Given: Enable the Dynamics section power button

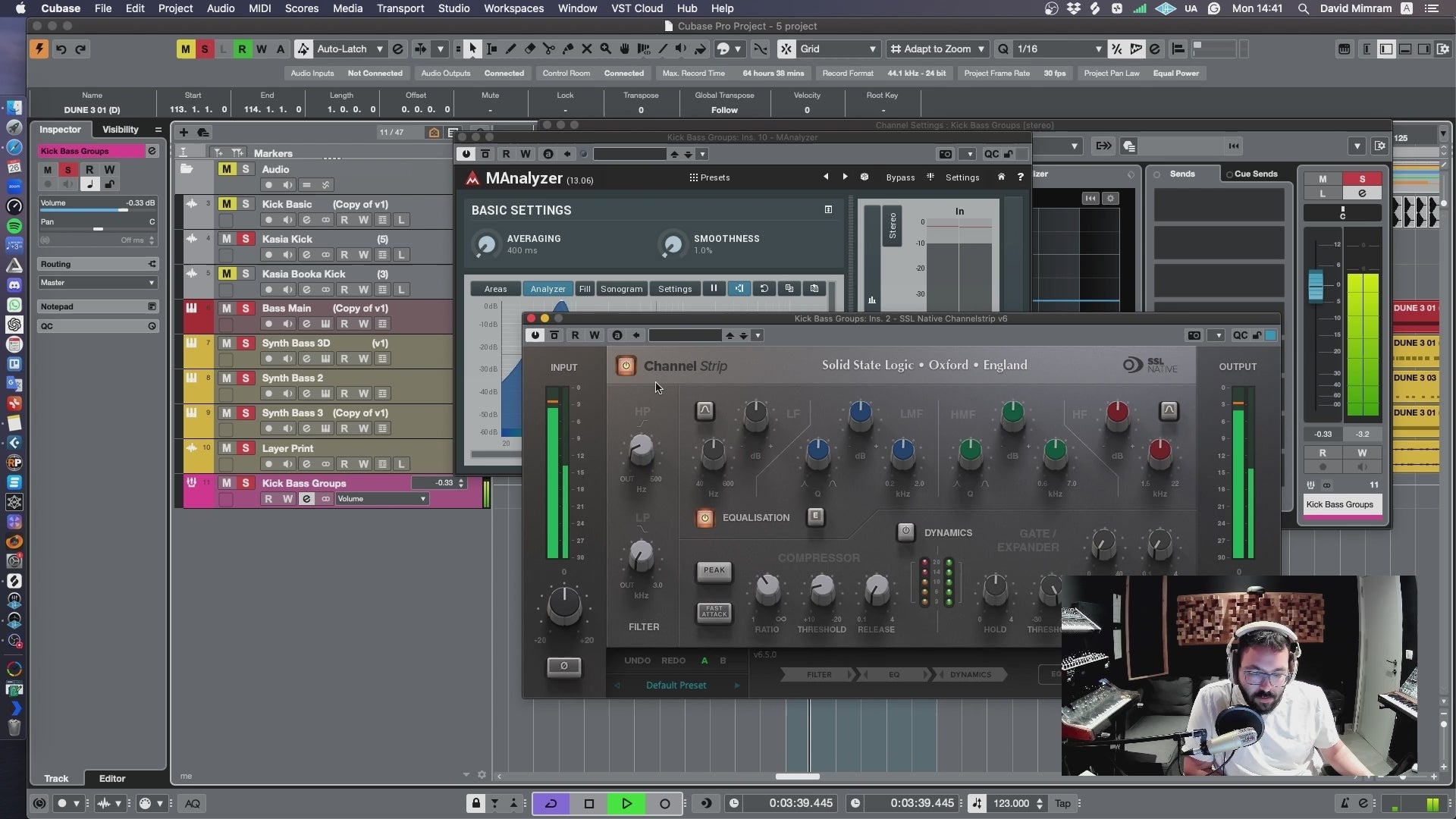Looking at the screenshot, I should point(905,532).
